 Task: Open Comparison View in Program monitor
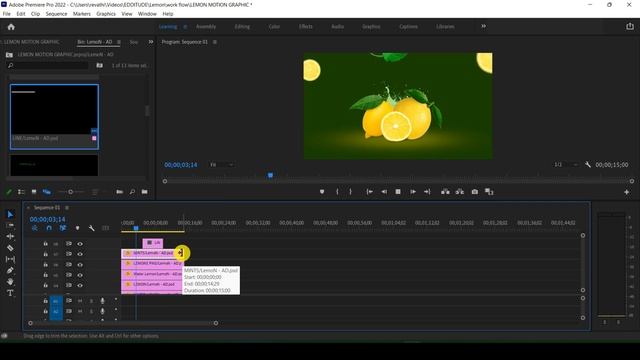[489, 192]
